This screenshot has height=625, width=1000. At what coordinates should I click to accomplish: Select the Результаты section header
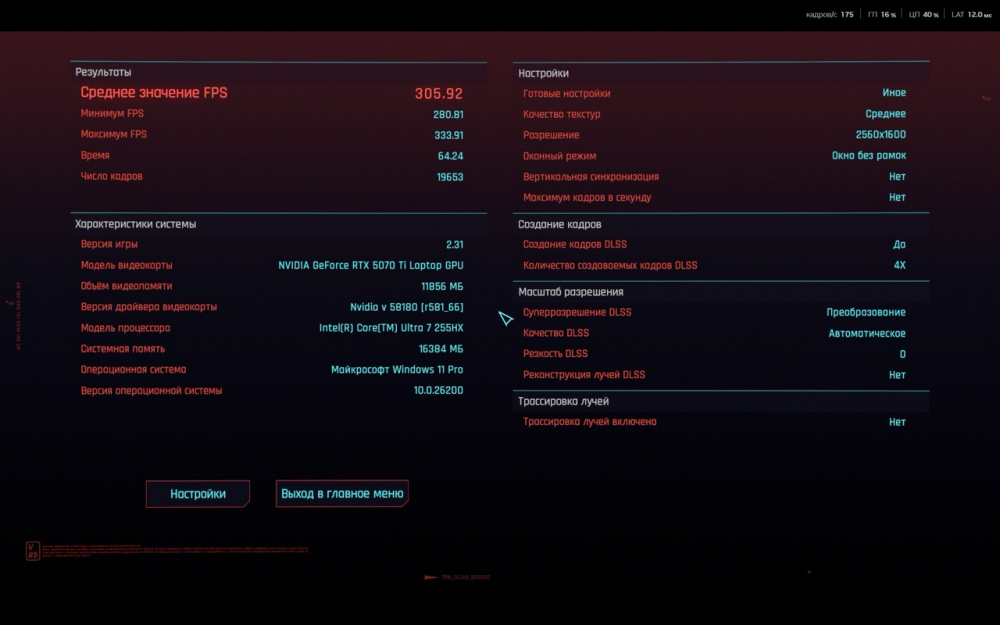tap(103, 72)
